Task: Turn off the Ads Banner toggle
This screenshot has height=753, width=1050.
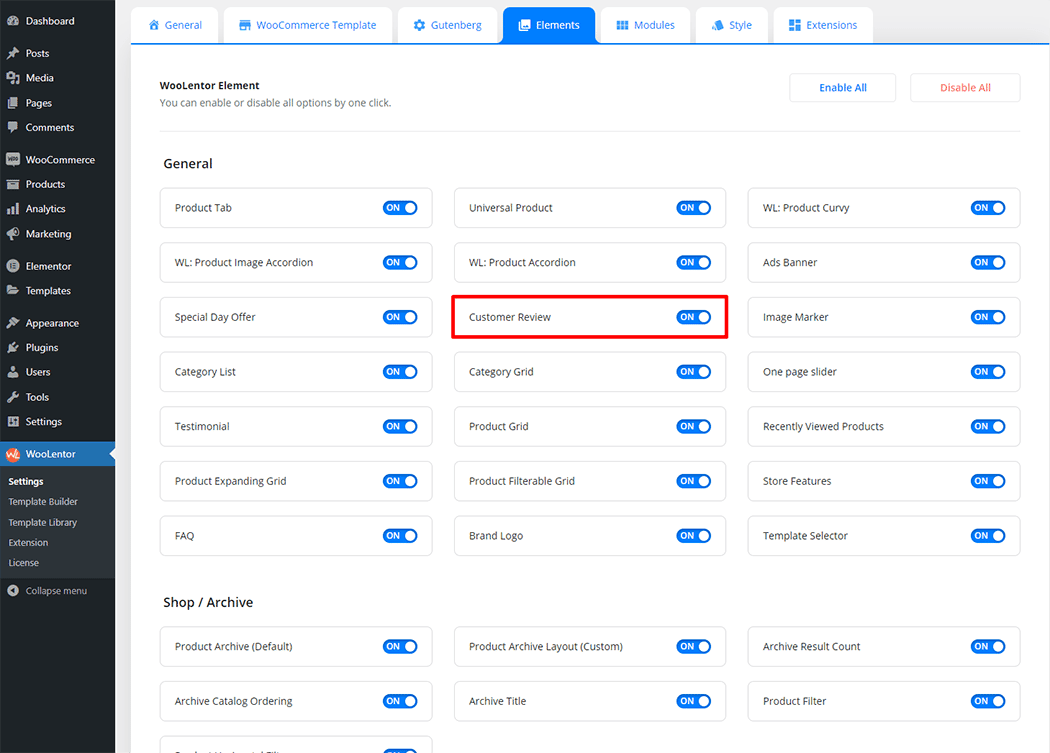Action: 987,263
